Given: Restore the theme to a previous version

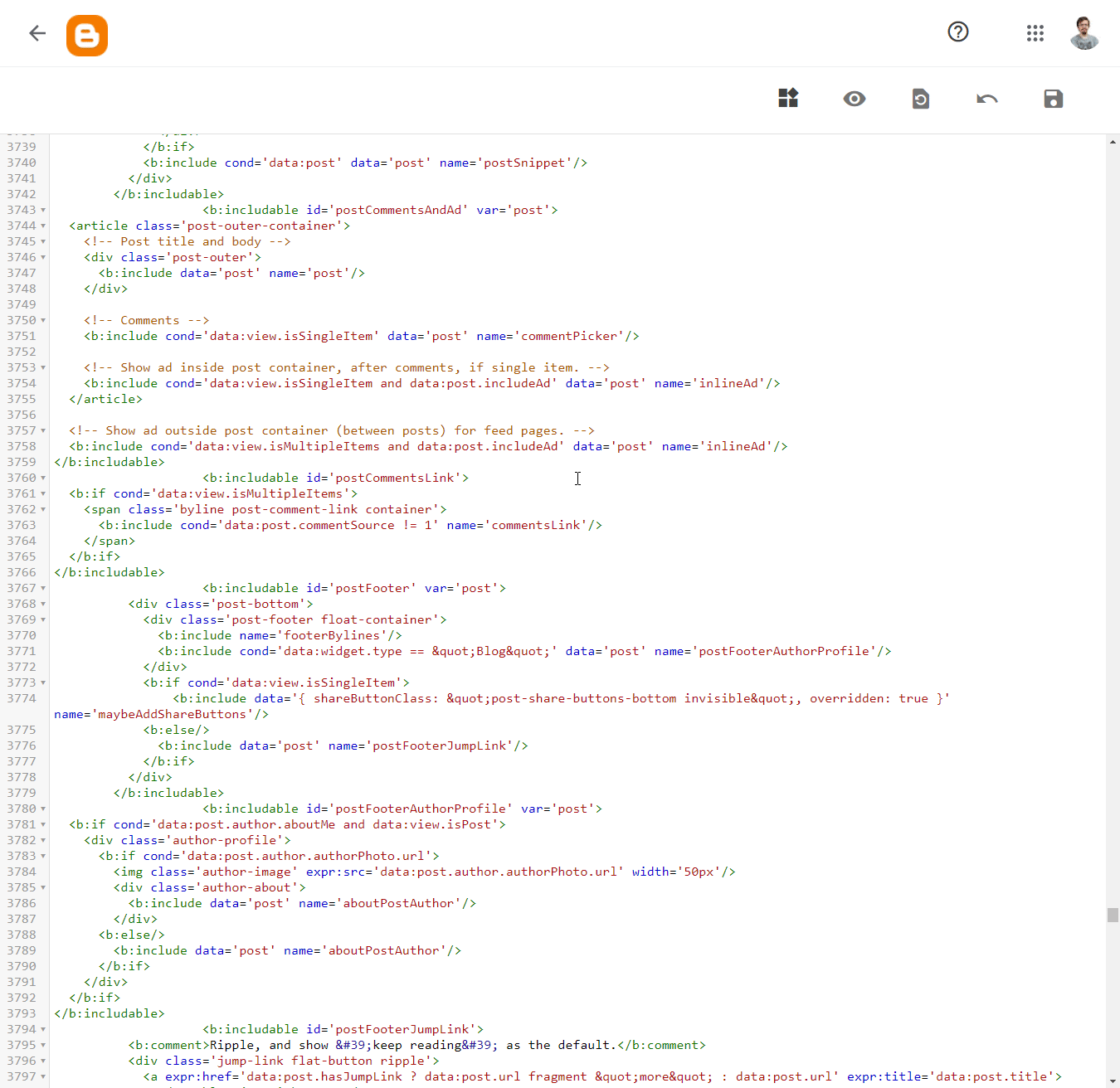Looking at the screenshot, I should coord(921,99).
